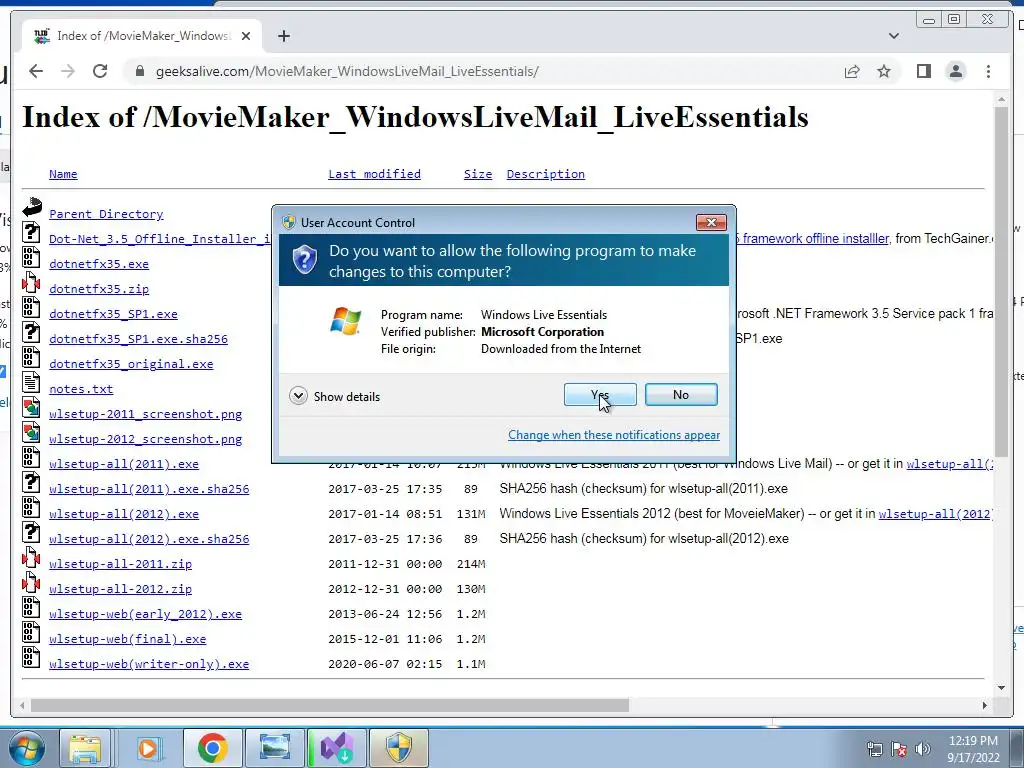The width and height of the screenshot is (1024, 768).
Task: Open wlsetup-all-2012.zip link
Action: tap(120, 588)
